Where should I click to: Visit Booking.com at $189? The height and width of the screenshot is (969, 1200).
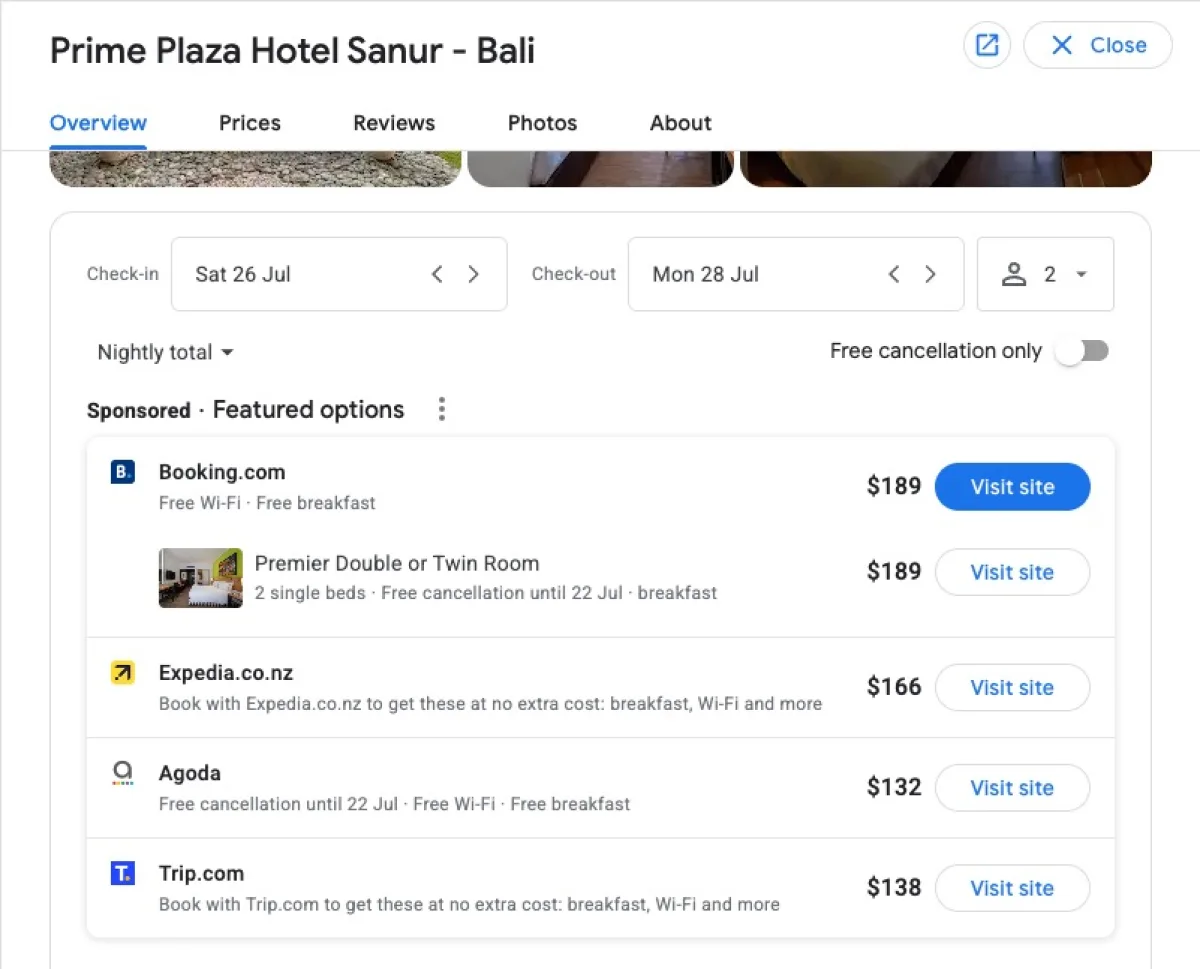pyautogui.click(x=1012, y=487)
